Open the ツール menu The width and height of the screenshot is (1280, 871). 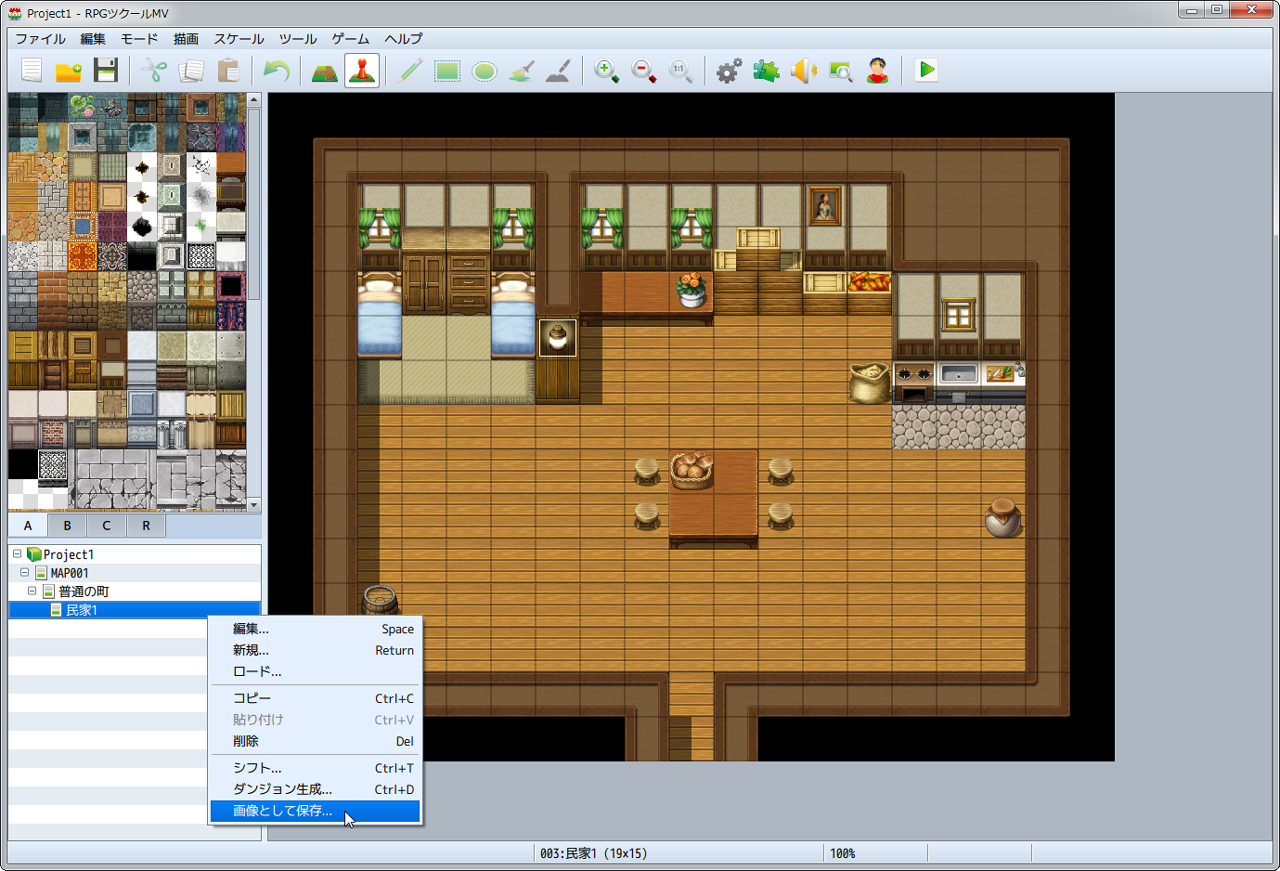[x=298, y=39]
